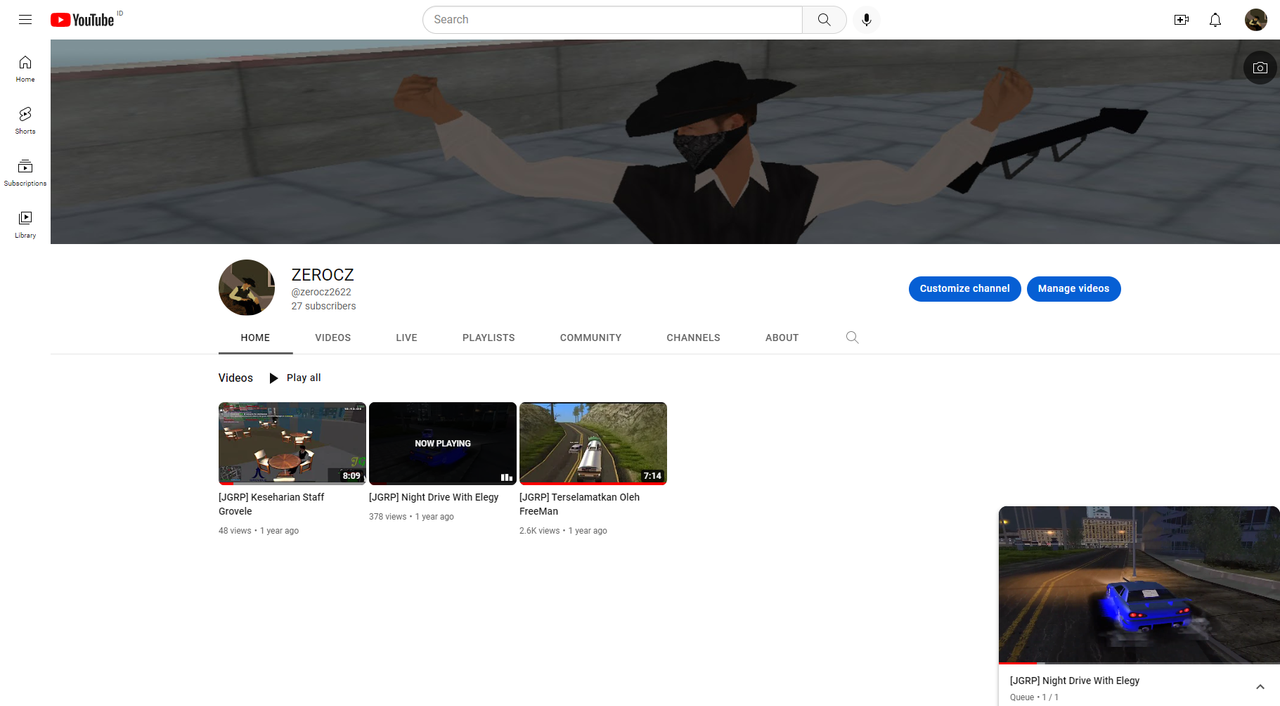Viewport: 1280px width, 706px height.
Task: Go to Home in sidebar
Action: pyautogui.click(x=25, y=68)
